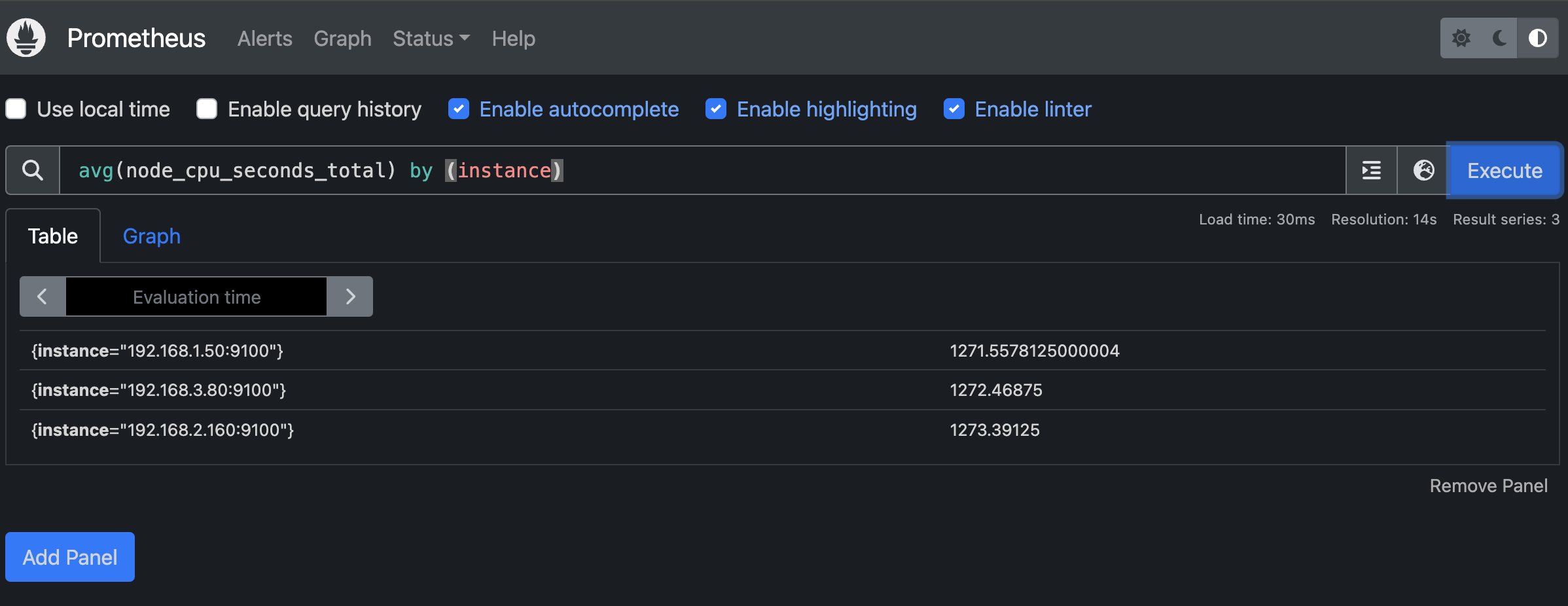The height and width of the screenshot is (606, 1568).
Task: Run the query with Execute button
Action: click(1505, 170)
